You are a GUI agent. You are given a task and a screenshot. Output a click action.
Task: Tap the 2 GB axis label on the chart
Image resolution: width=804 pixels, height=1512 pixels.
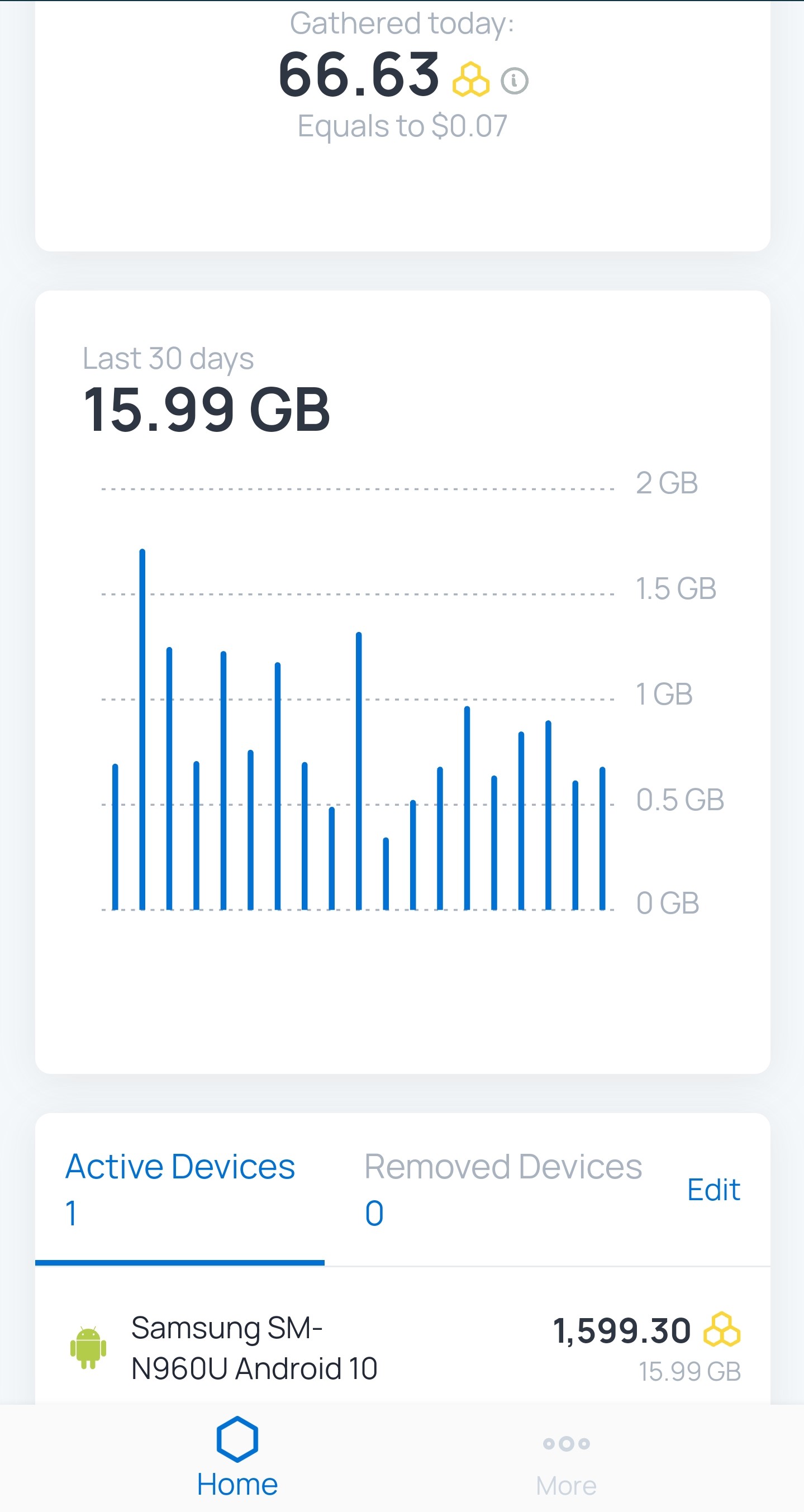667,483
